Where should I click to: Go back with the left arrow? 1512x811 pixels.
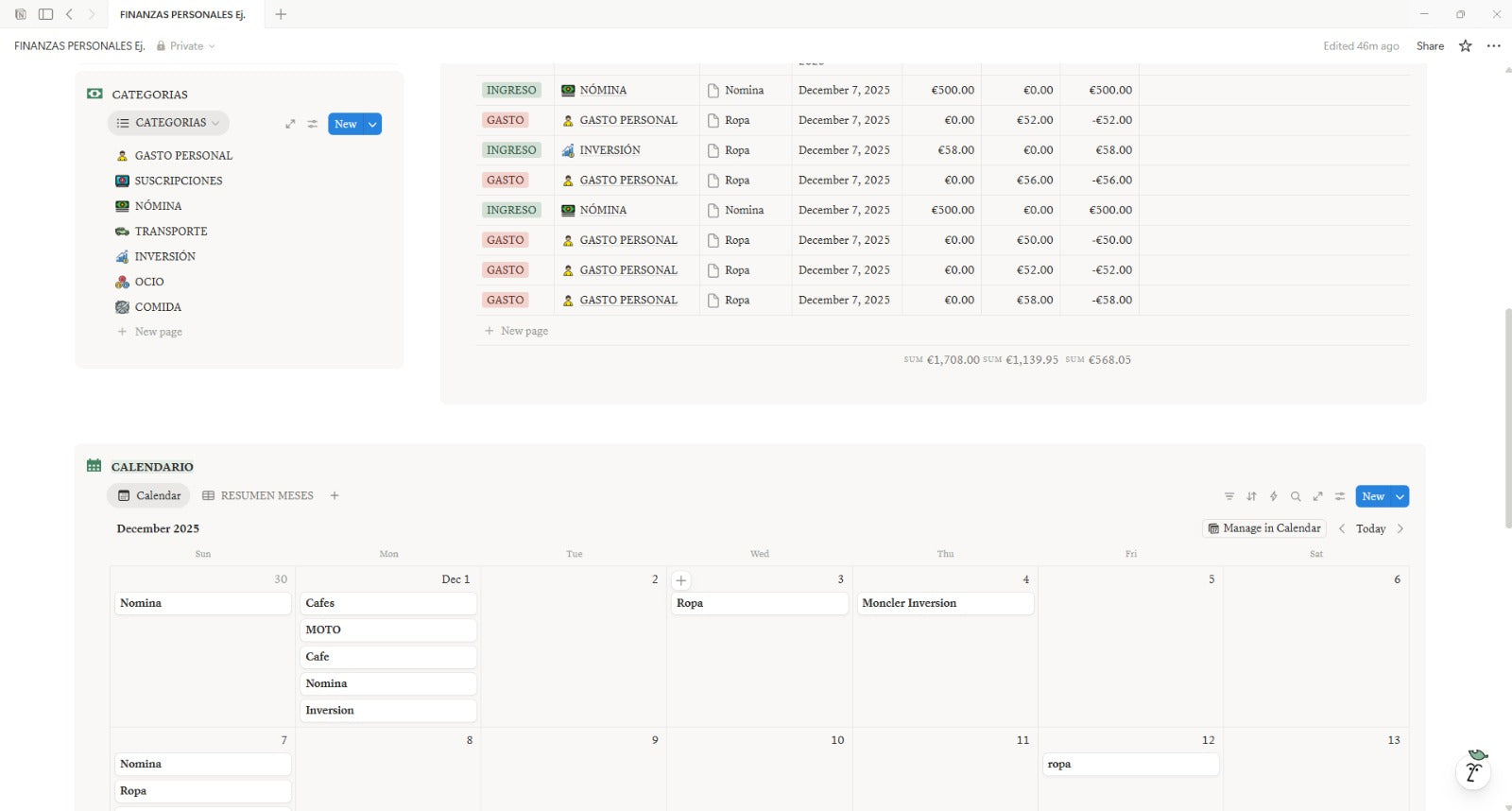click(x=69, y=14)
